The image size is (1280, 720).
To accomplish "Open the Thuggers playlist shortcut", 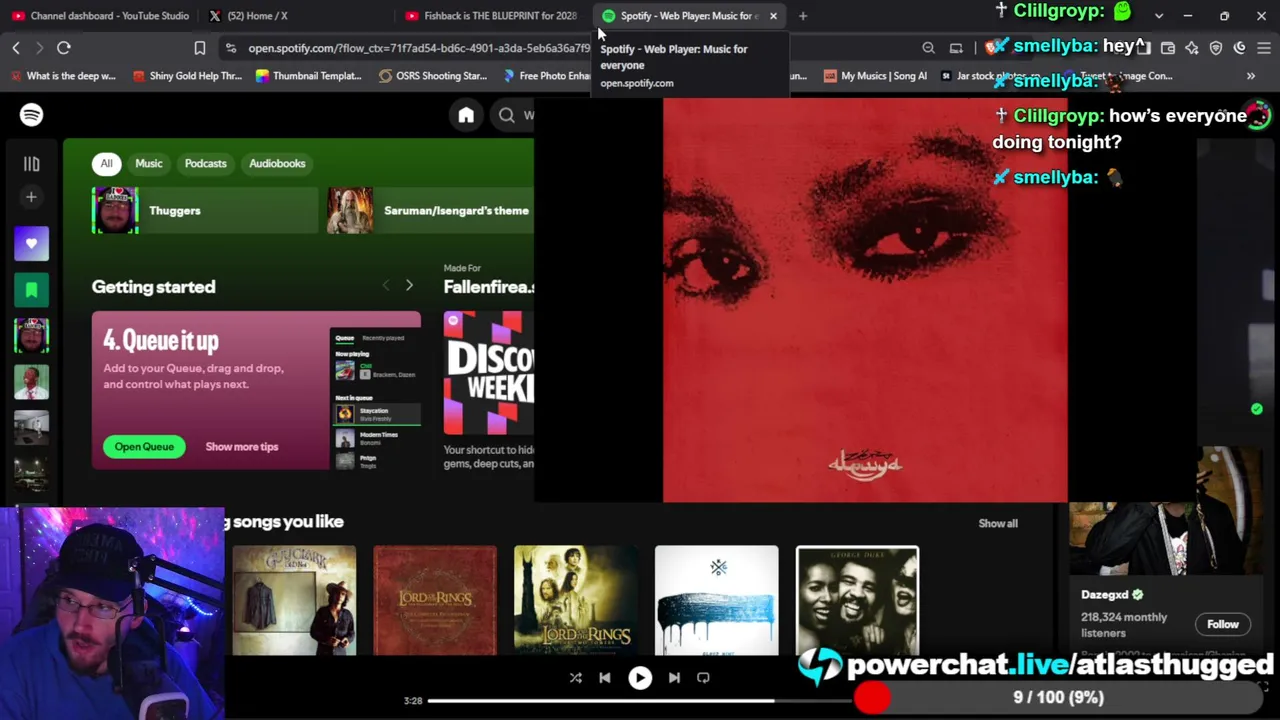I will tap(205, 211).
